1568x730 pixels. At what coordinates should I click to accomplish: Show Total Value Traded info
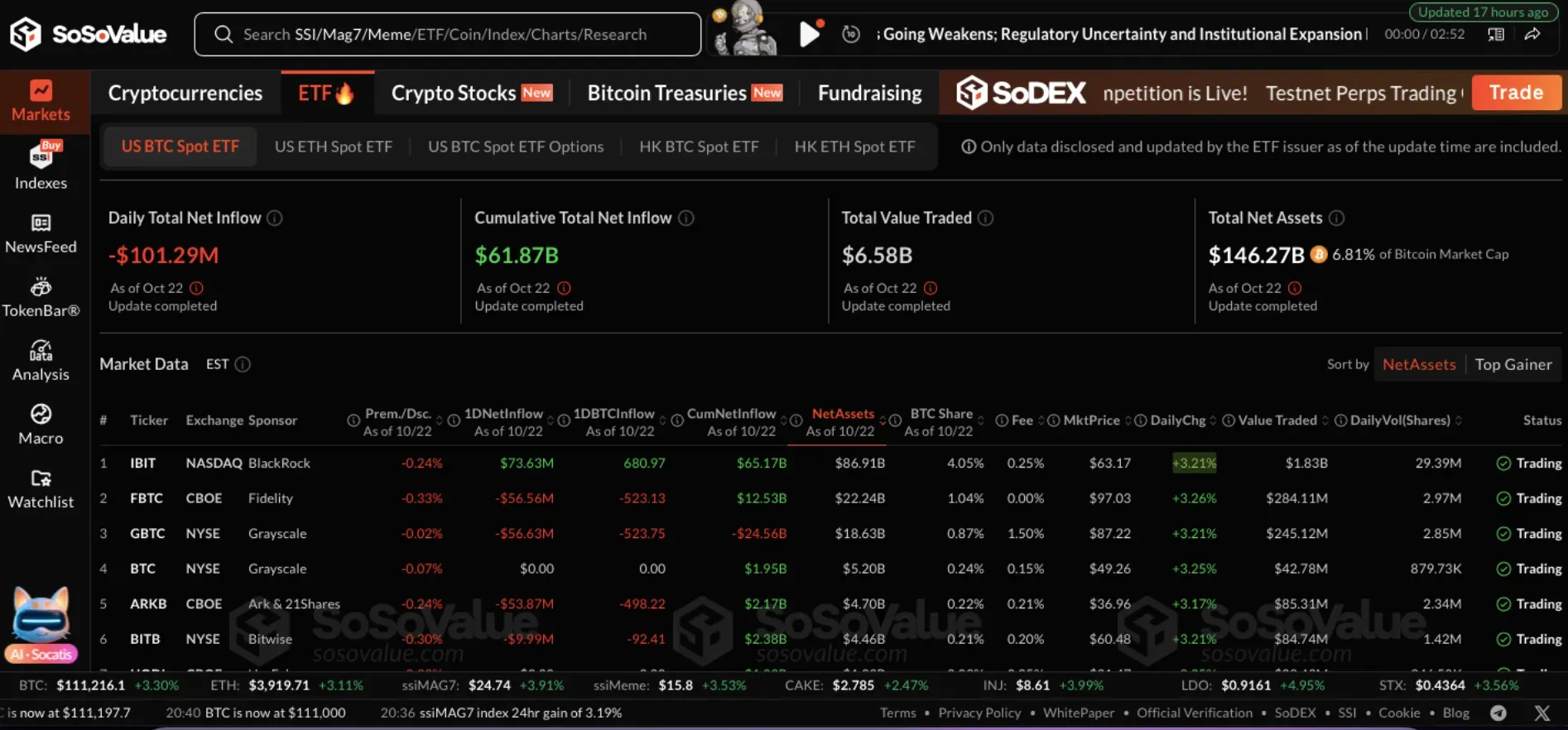click(x=985, y=218)
